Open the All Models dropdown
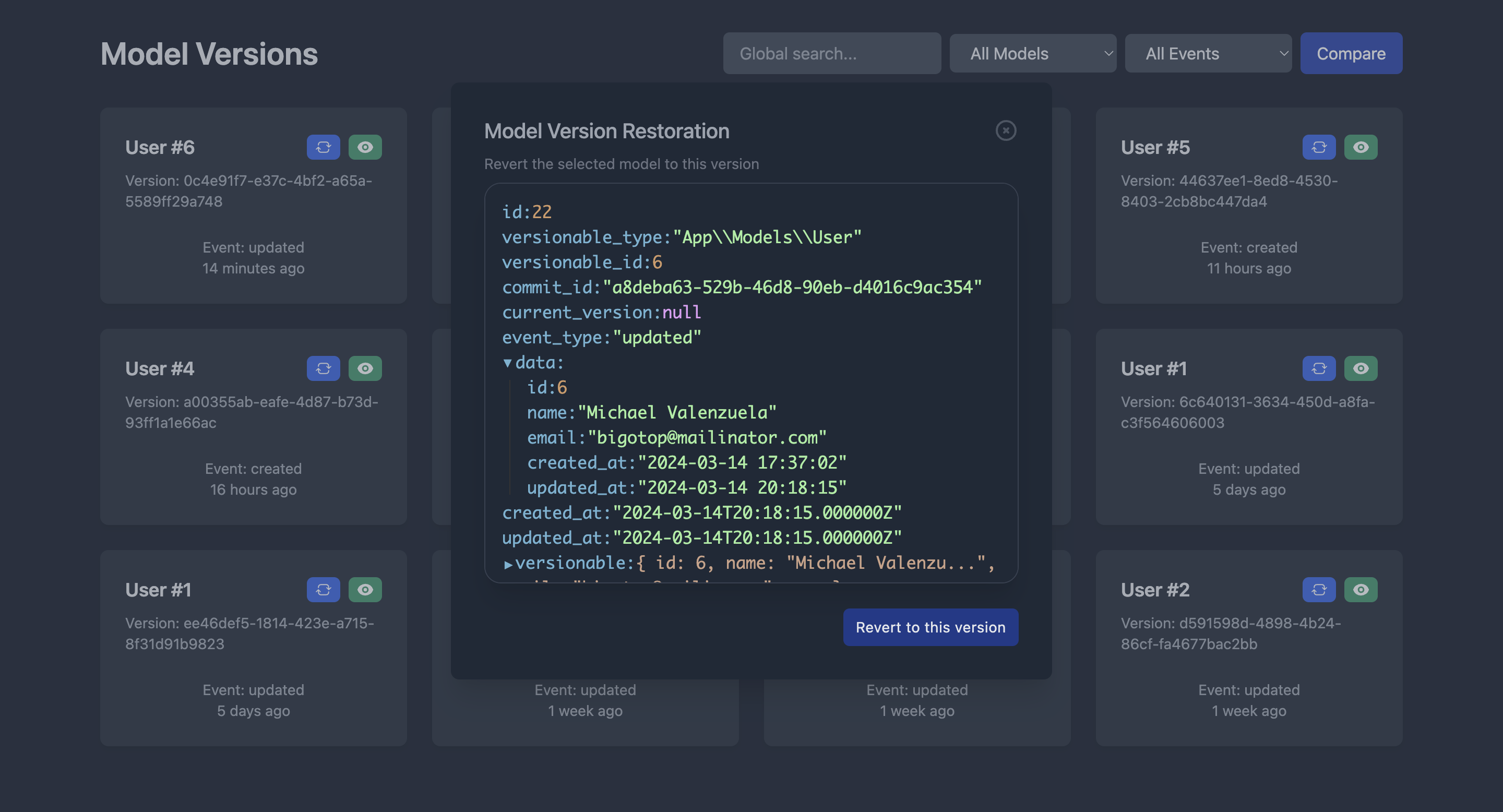The image size is (1503, 812). [x=1033, y=54]
